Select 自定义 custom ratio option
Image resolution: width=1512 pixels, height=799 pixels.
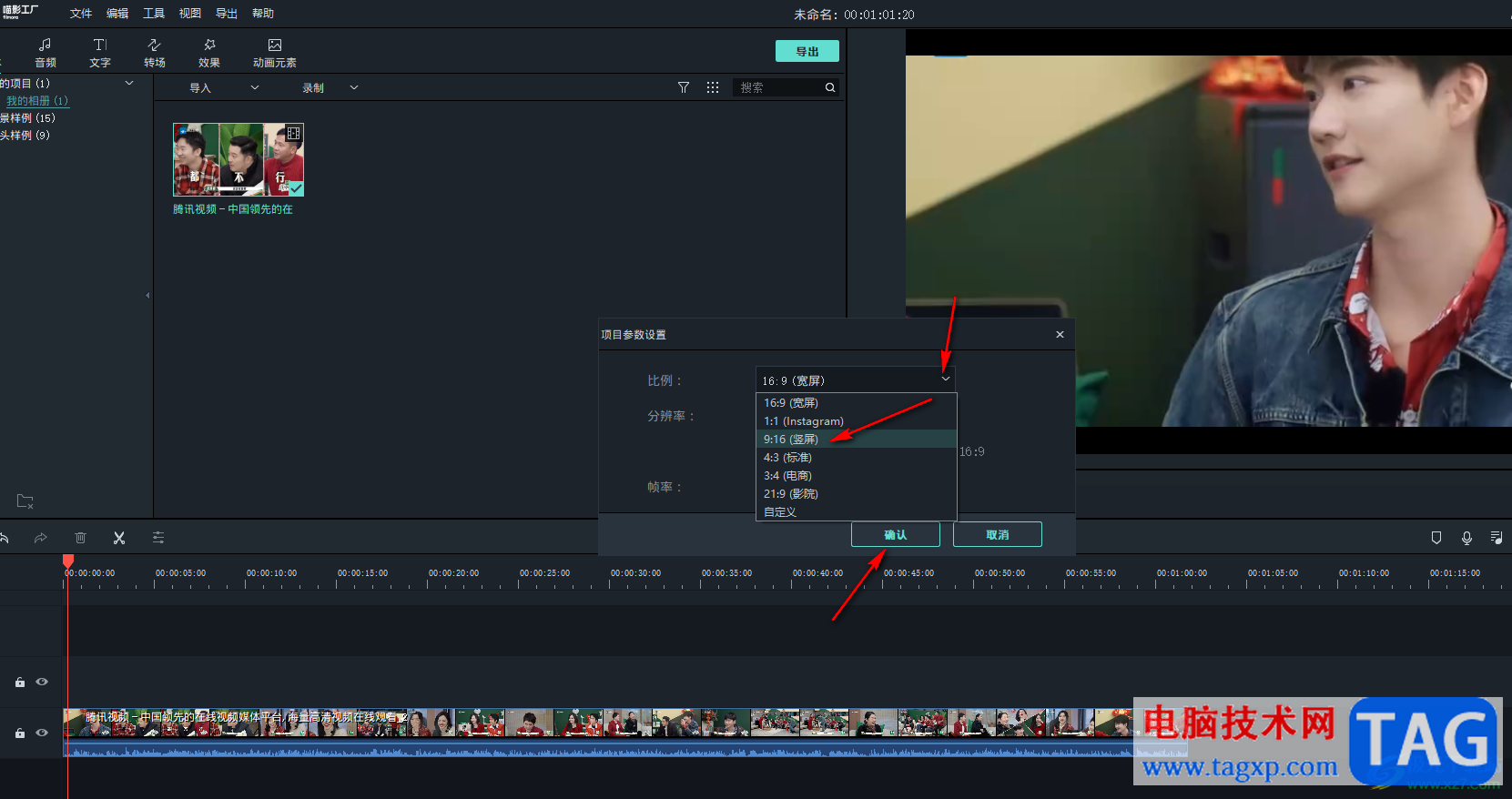click(x=856, y=511)
